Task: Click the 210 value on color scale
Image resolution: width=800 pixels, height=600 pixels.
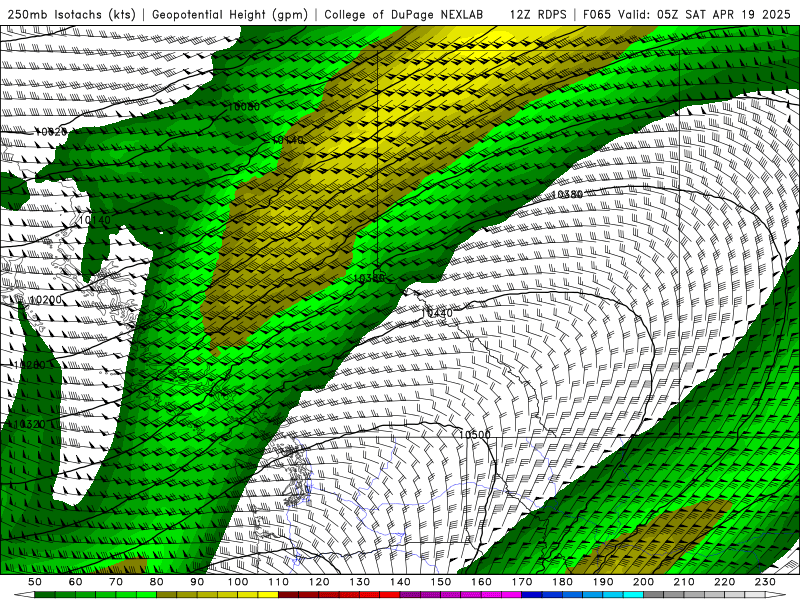Action: (x=685, y=582)
